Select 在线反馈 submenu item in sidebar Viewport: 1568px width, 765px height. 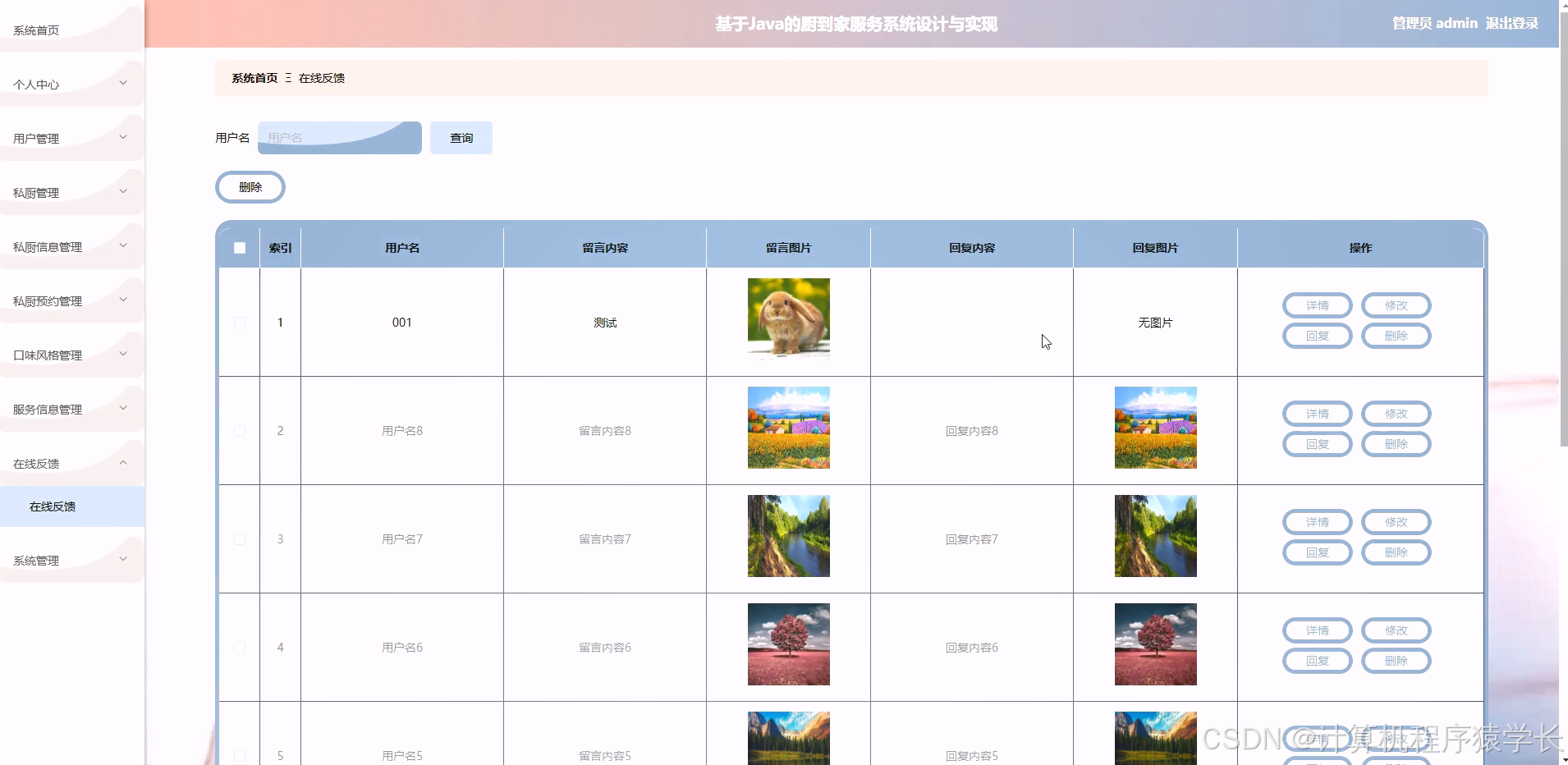[51, 506]
